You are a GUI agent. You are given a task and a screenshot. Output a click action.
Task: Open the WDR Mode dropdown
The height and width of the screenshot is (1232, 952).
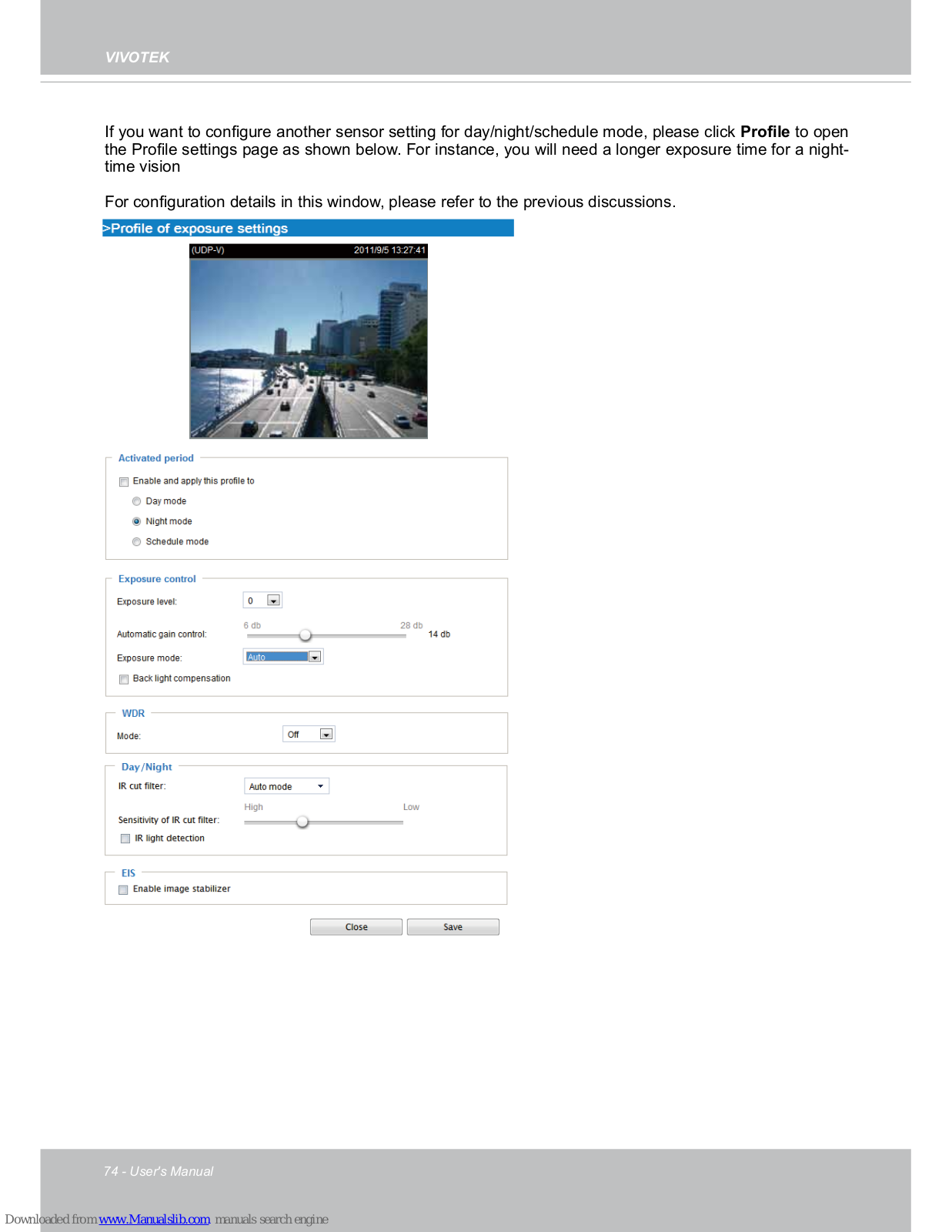coord(326,735)
